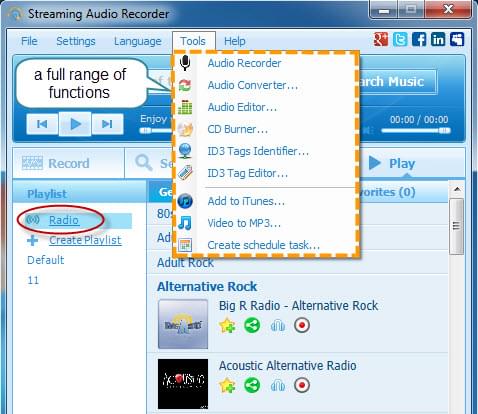Share via Facebook icon

pos(419,39)
